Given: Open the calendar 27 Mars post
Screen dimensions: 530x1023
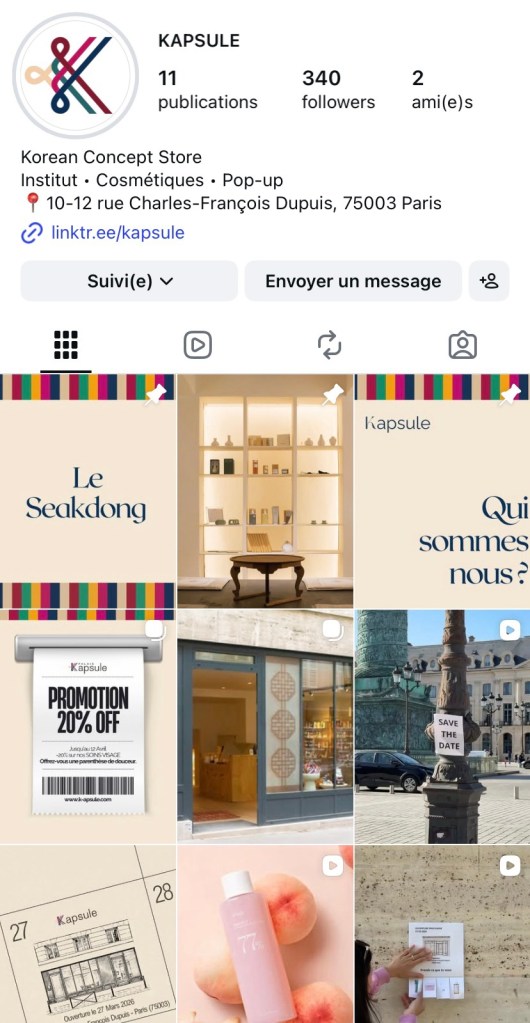Looking at the screenshot, I should tap(87, 934).
